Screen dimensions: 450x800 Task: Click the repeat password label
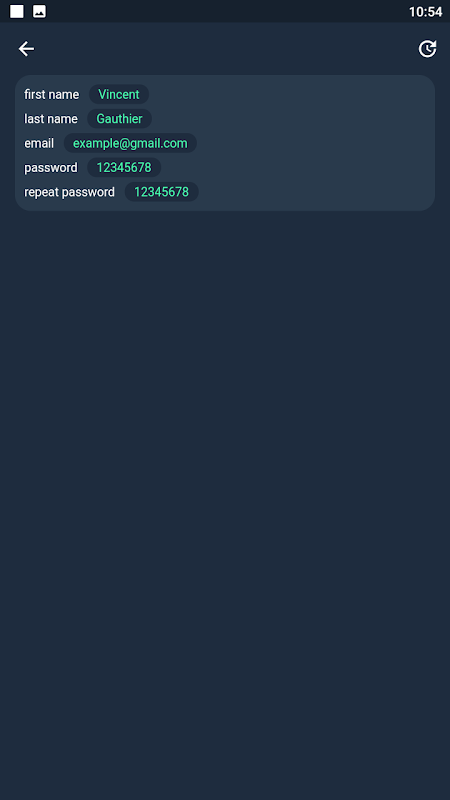coord(69,192)
